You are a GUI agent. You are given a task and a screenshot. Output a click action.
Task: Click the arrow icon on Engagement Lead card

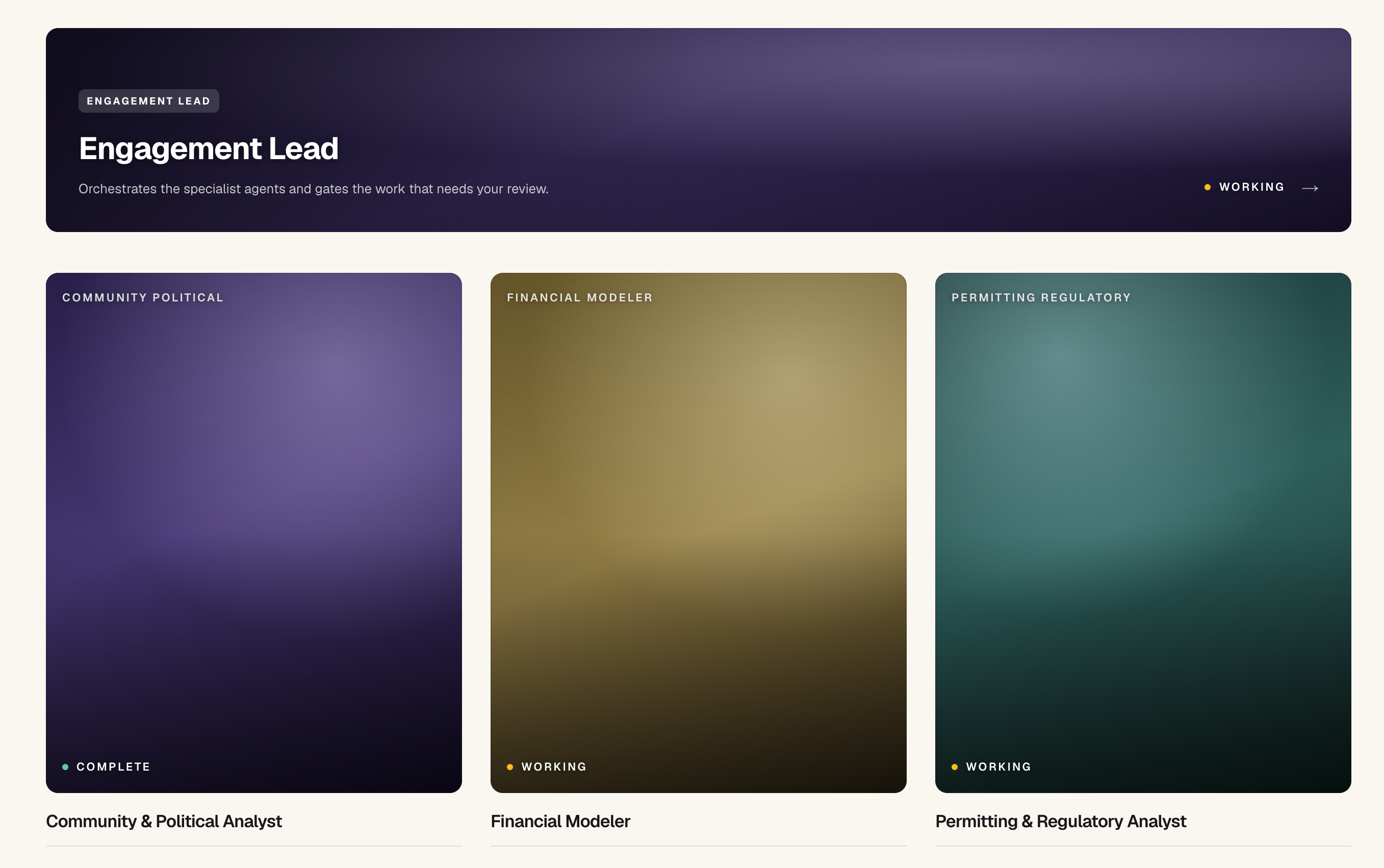[1310, 188]
